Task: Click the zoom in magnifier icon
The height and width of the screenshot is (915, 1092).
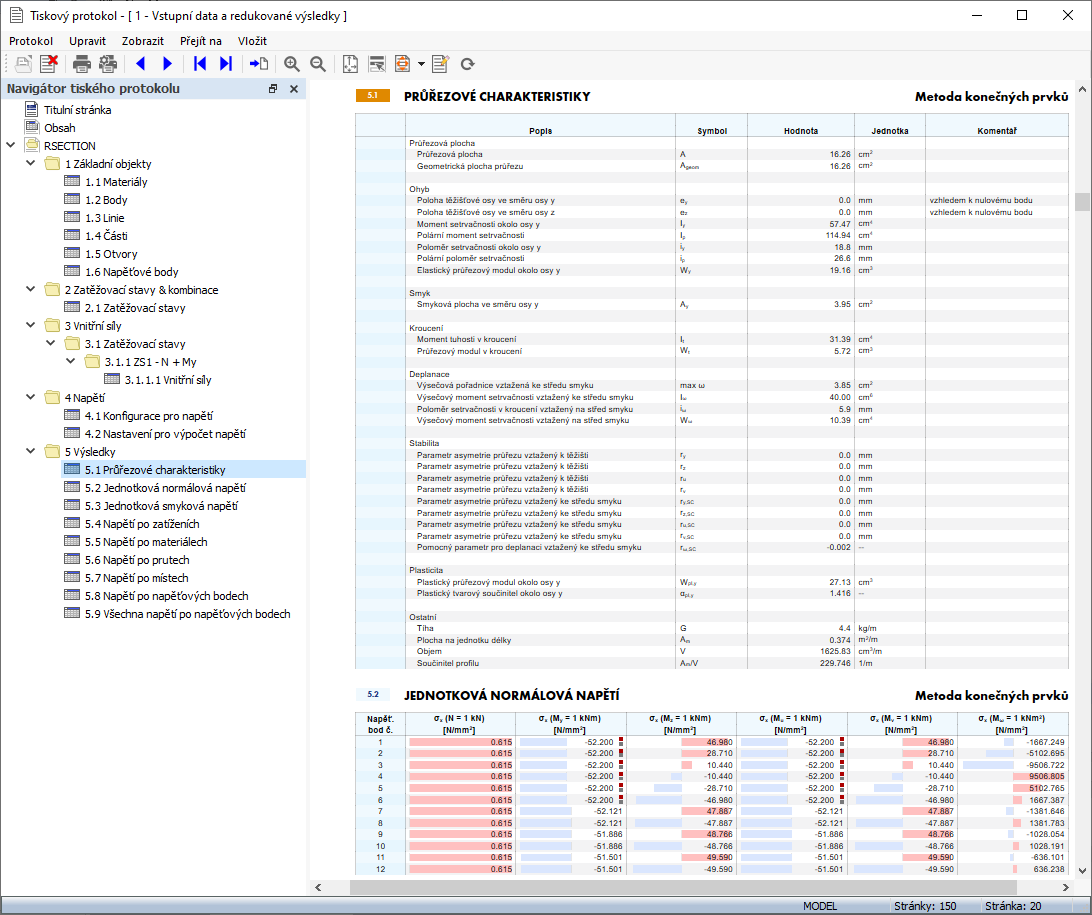Action: pos(292,64)
